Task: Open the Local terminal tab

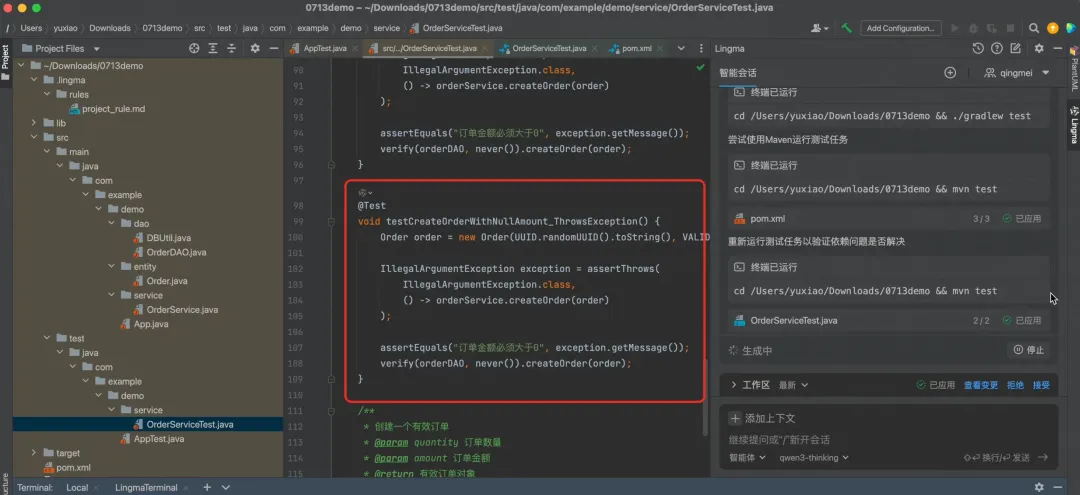Action: coord(77,487)
